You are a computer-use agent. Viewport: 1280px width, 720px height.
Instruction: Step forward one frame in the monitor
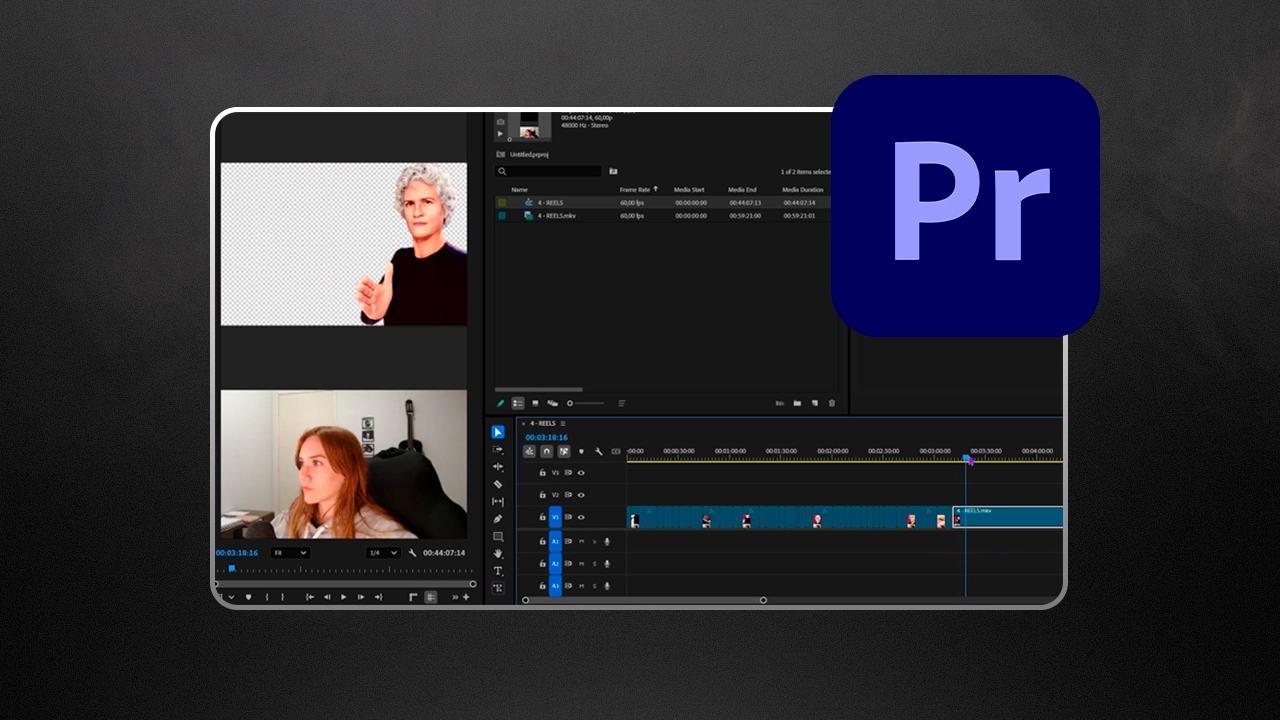coord(361,597)
